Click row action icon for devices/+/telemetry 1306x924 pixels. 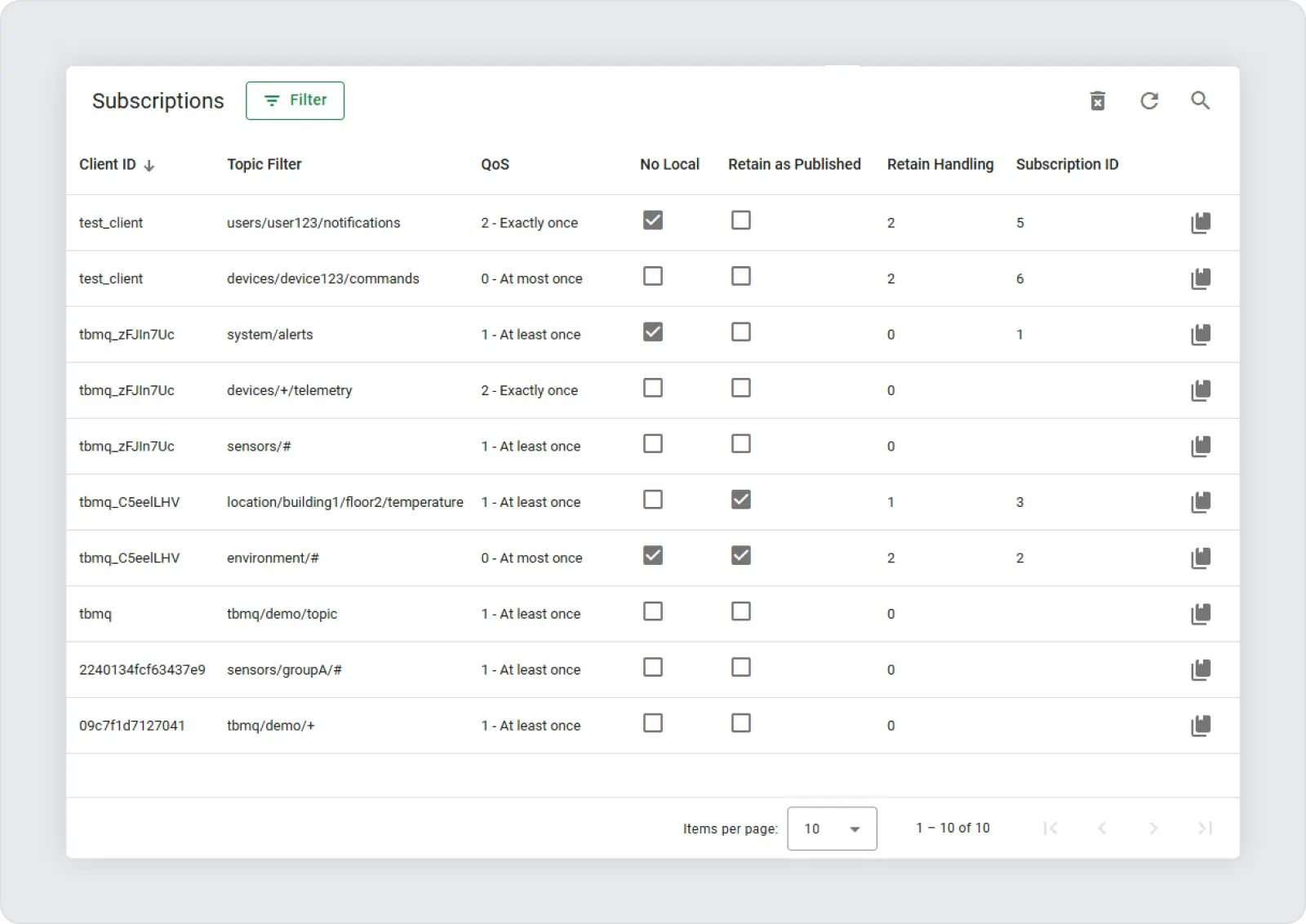click(x=1200, y=390)
